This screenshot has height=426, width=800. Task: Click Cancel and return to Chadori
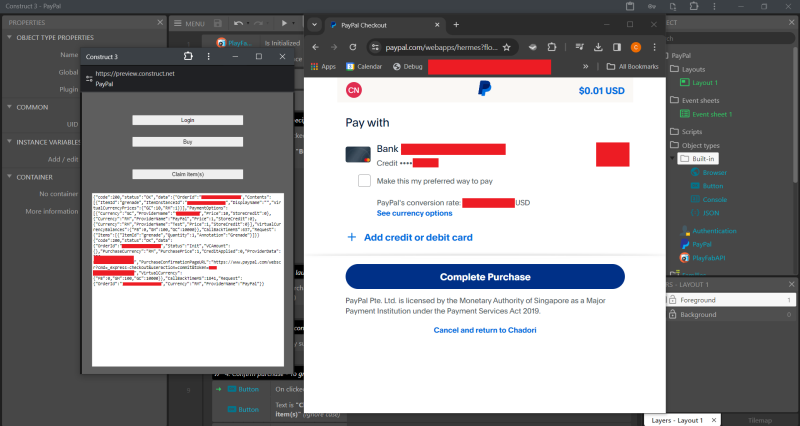(485, 330)
